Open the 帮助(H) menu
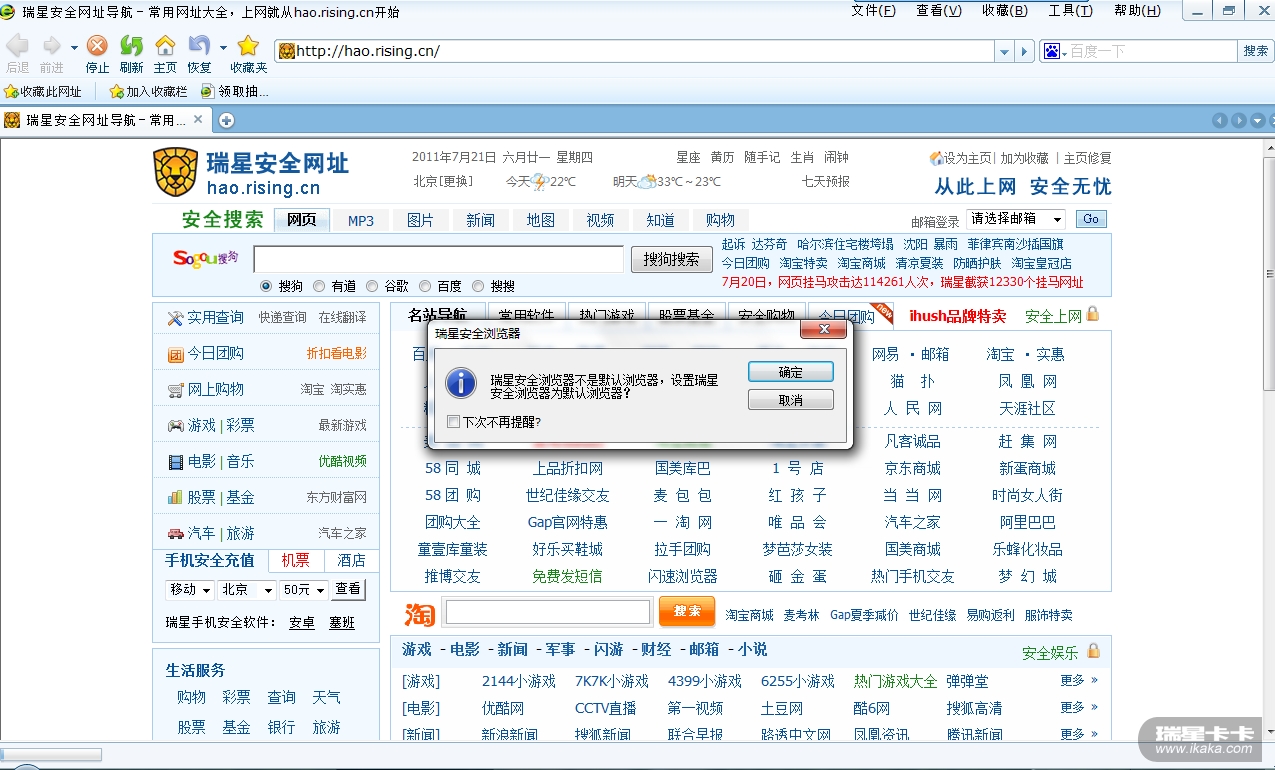Image resolution: width=1275 pixels, height=770 pixels. click(1137, 11)
